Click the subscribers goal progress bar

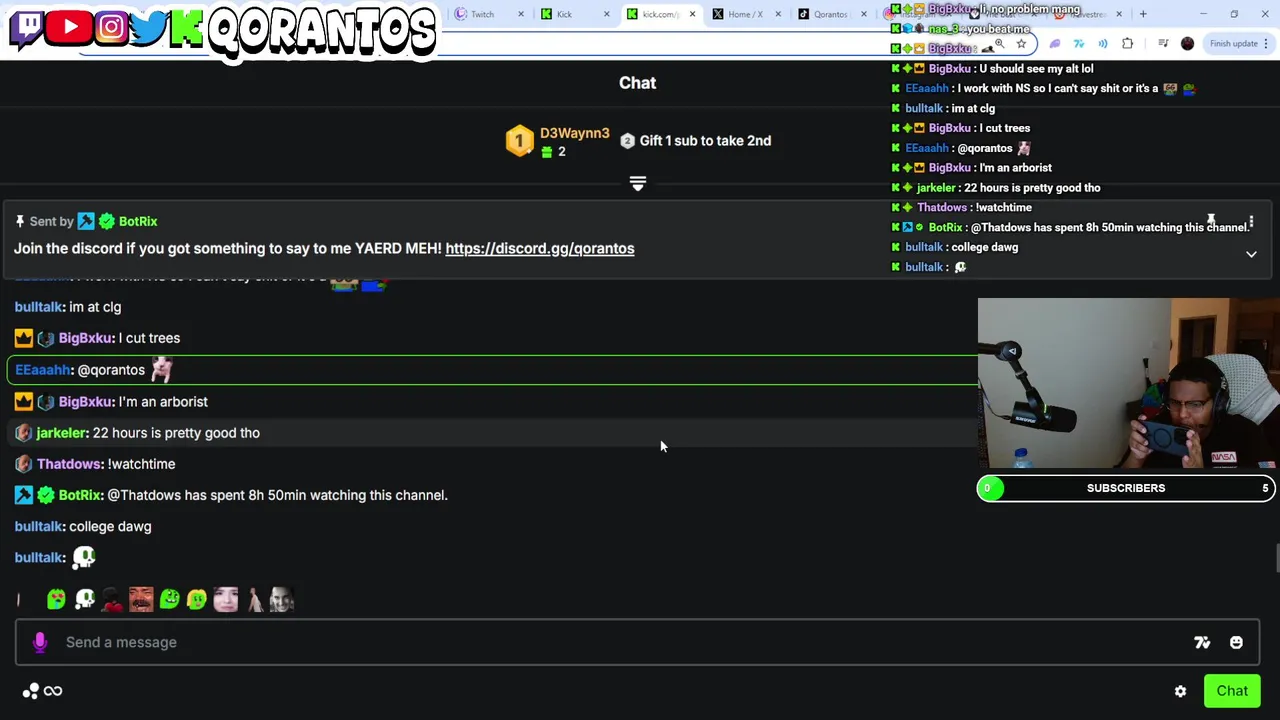pyautogui.click(x=1126, y=488)
